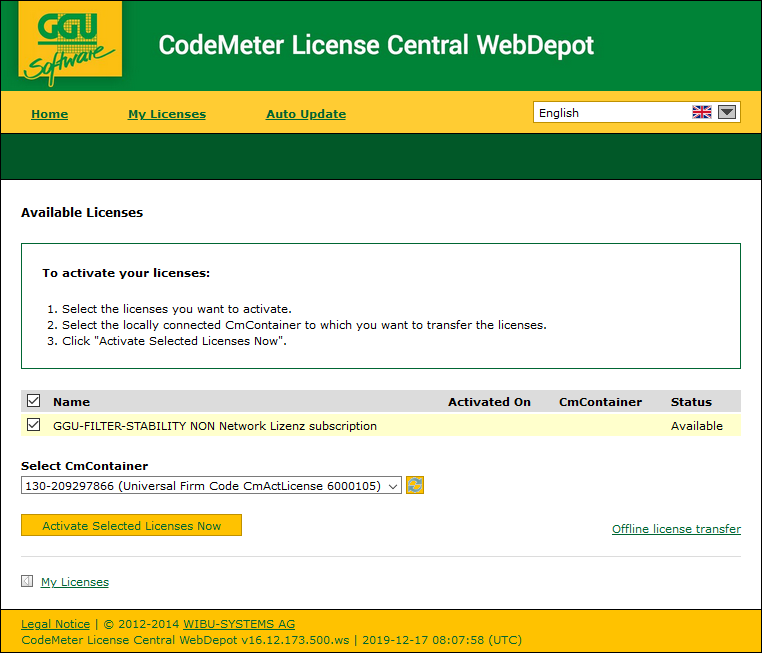Click the UK flag language icon

click(x=701, y=113)
